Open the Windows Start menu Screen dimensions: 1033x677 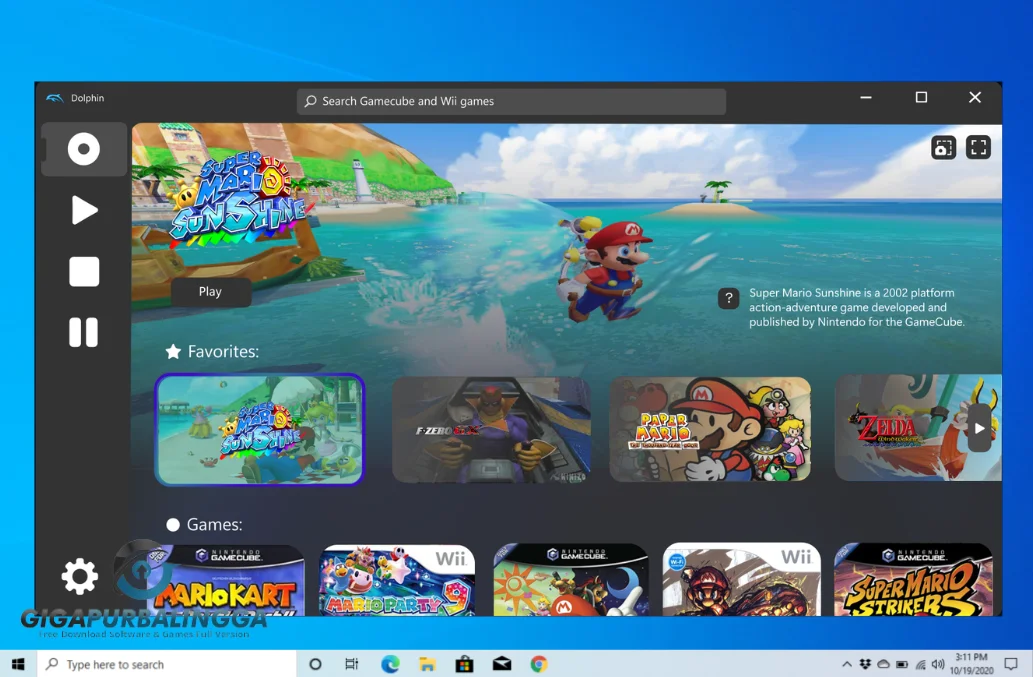[16, 663]
